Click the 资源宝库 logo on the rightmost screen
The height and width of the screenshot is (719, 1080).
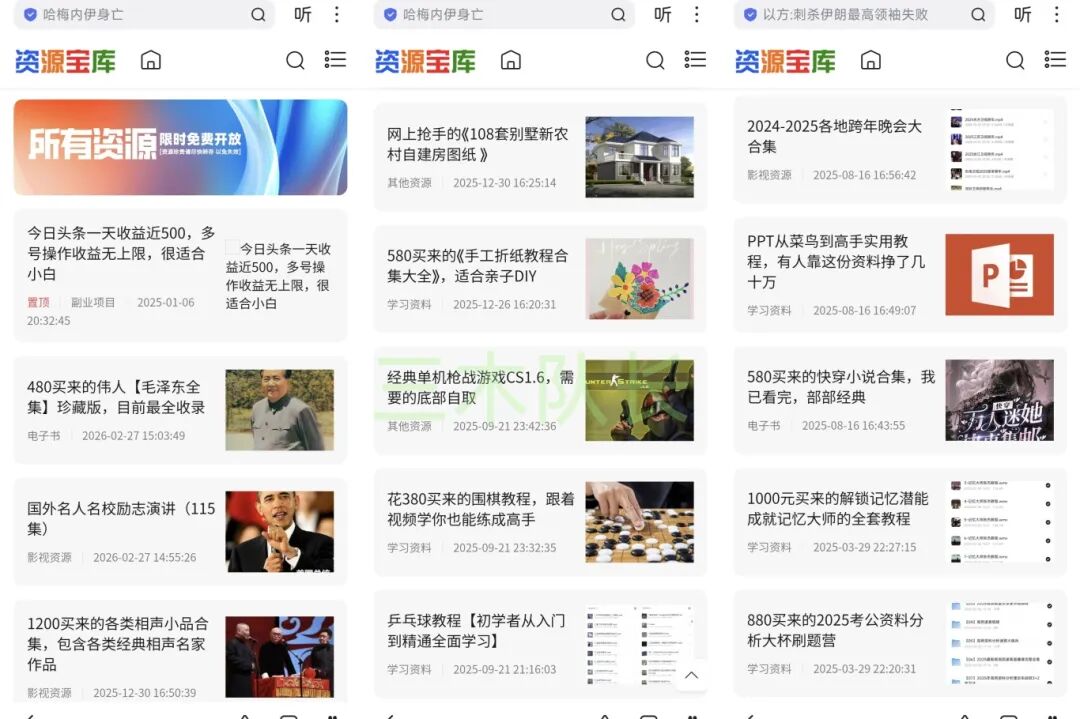coord(785,61)
